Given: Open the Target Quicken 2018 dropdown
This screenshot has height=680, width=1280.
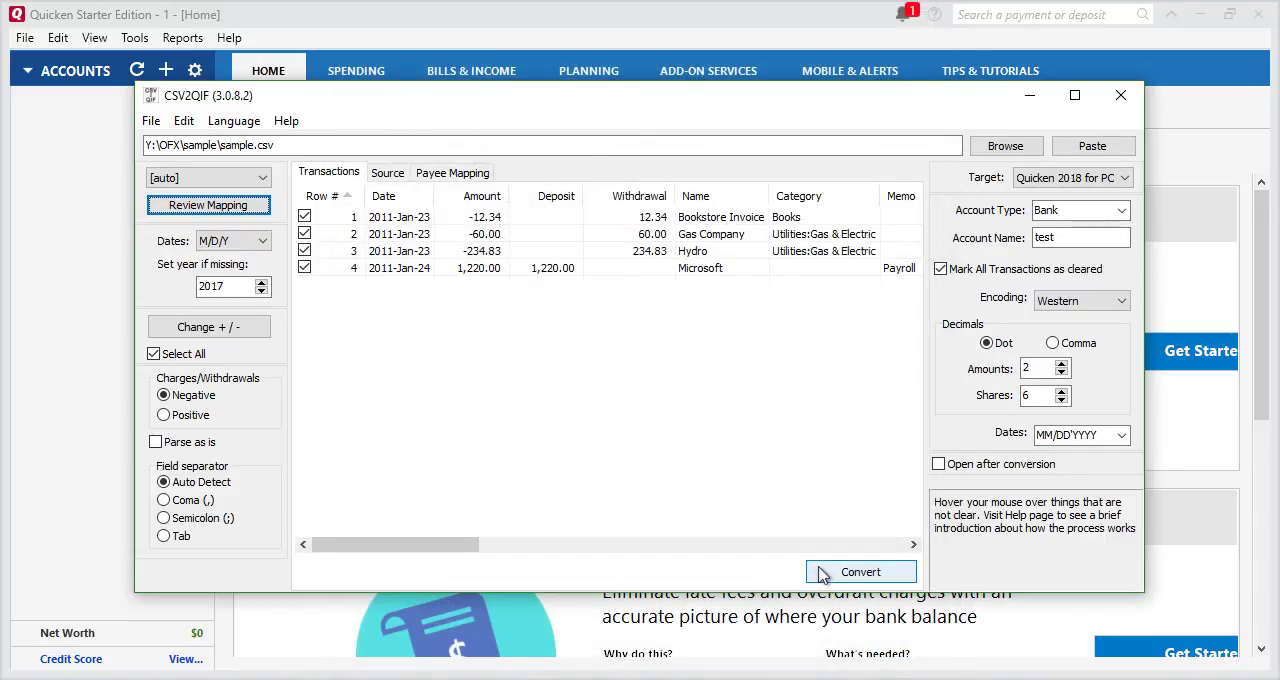Looking at the screenshot, I should 1072,177.
